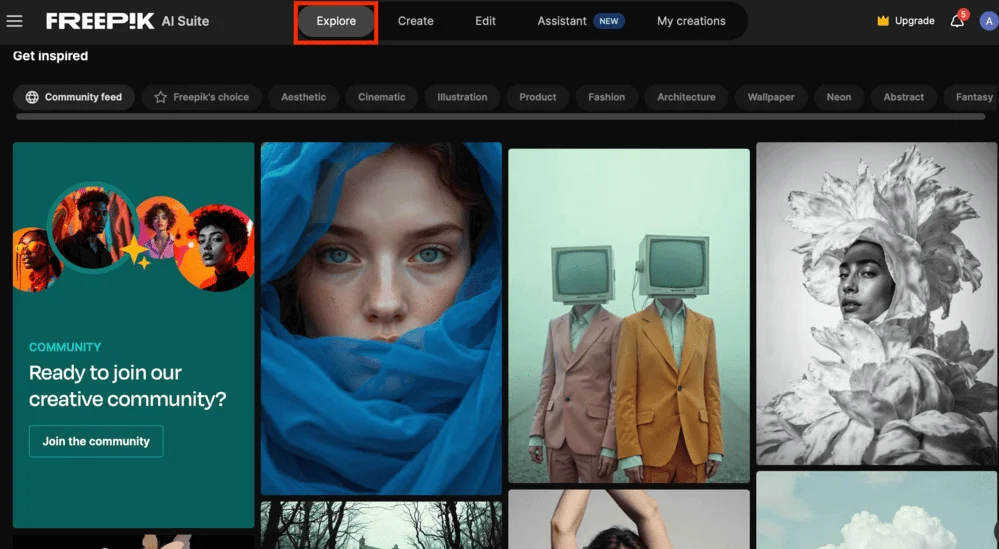
Task: Open the TV-head suited figures image
Action: click(628, 315)
